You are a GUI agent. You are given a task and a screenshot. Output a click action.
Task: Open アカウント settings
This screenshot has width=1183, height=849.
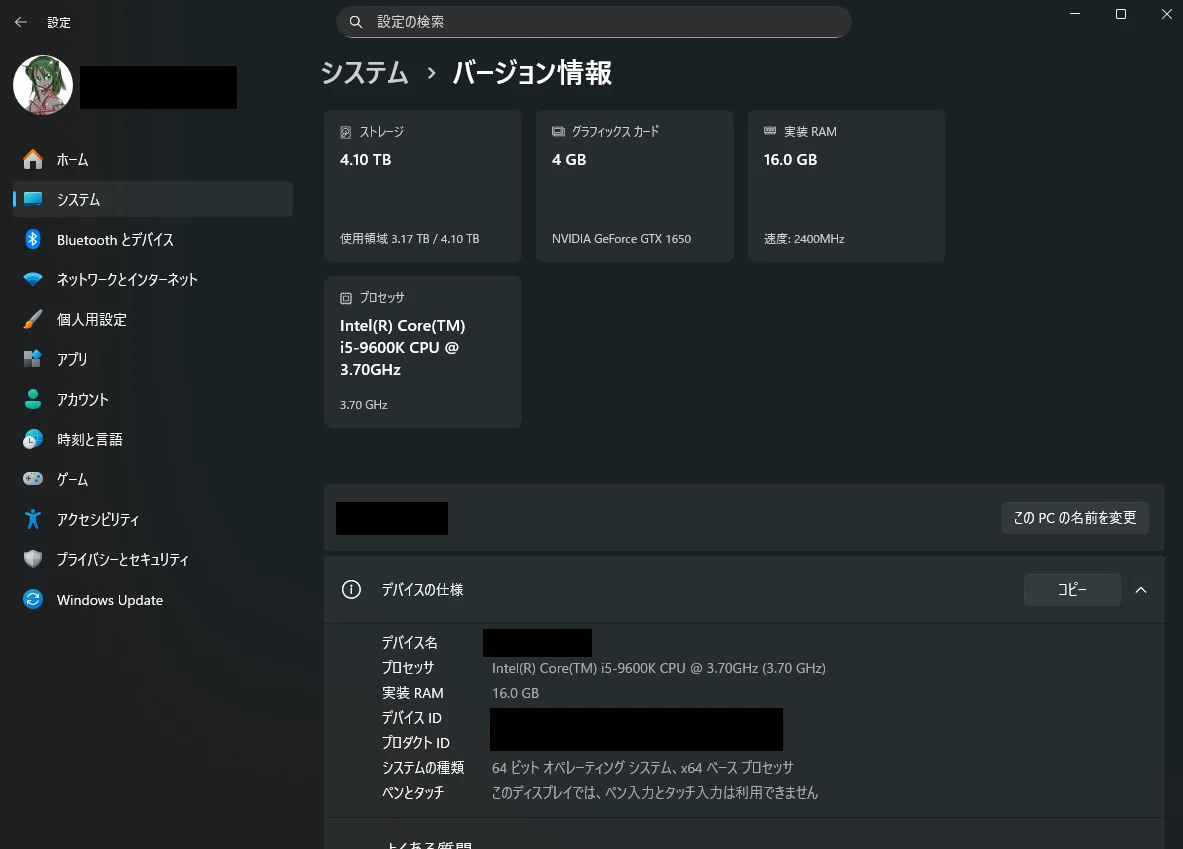[x=152, y=399]
